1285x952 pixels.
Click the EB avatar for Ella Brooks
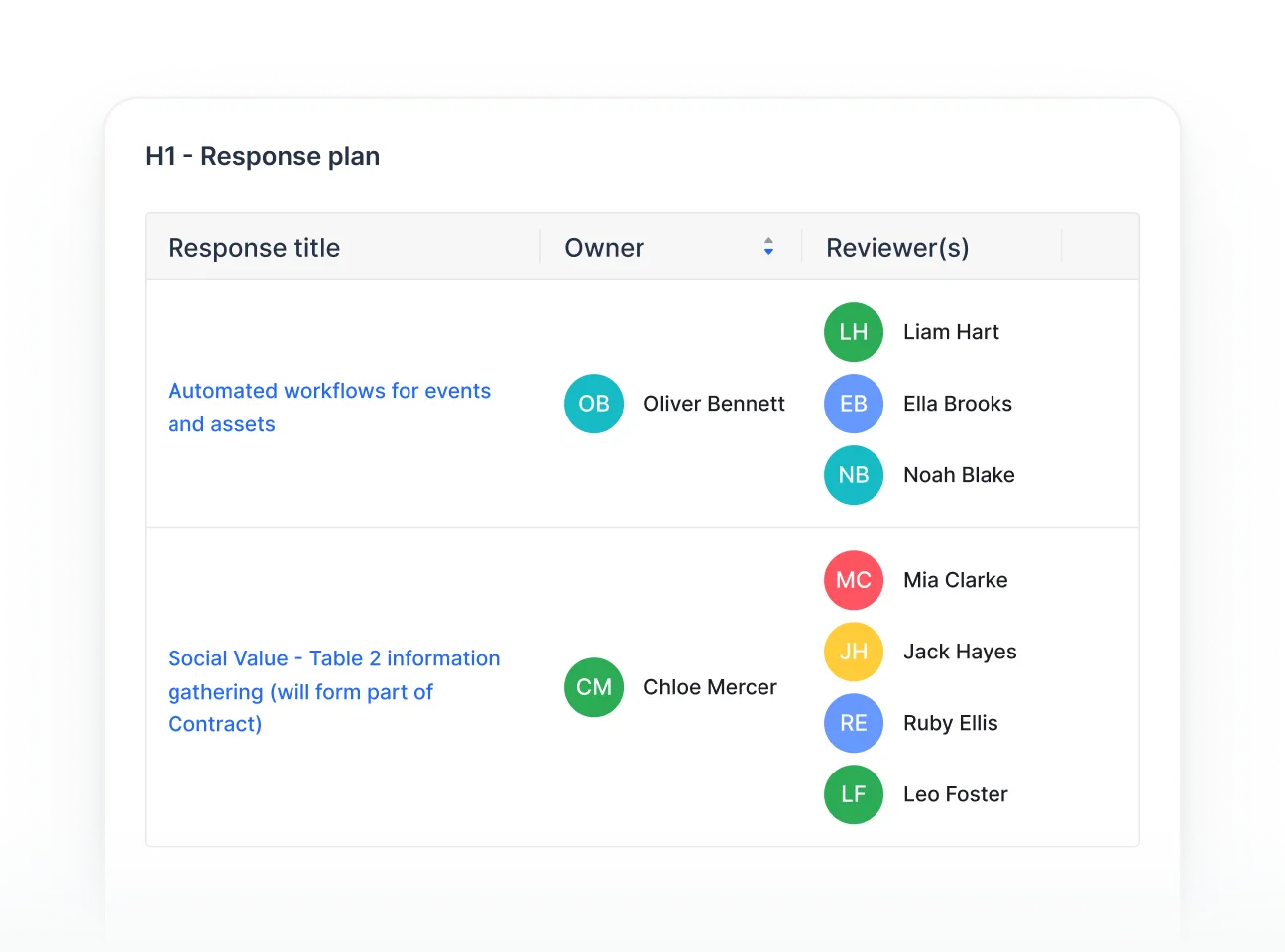point(854,404)
